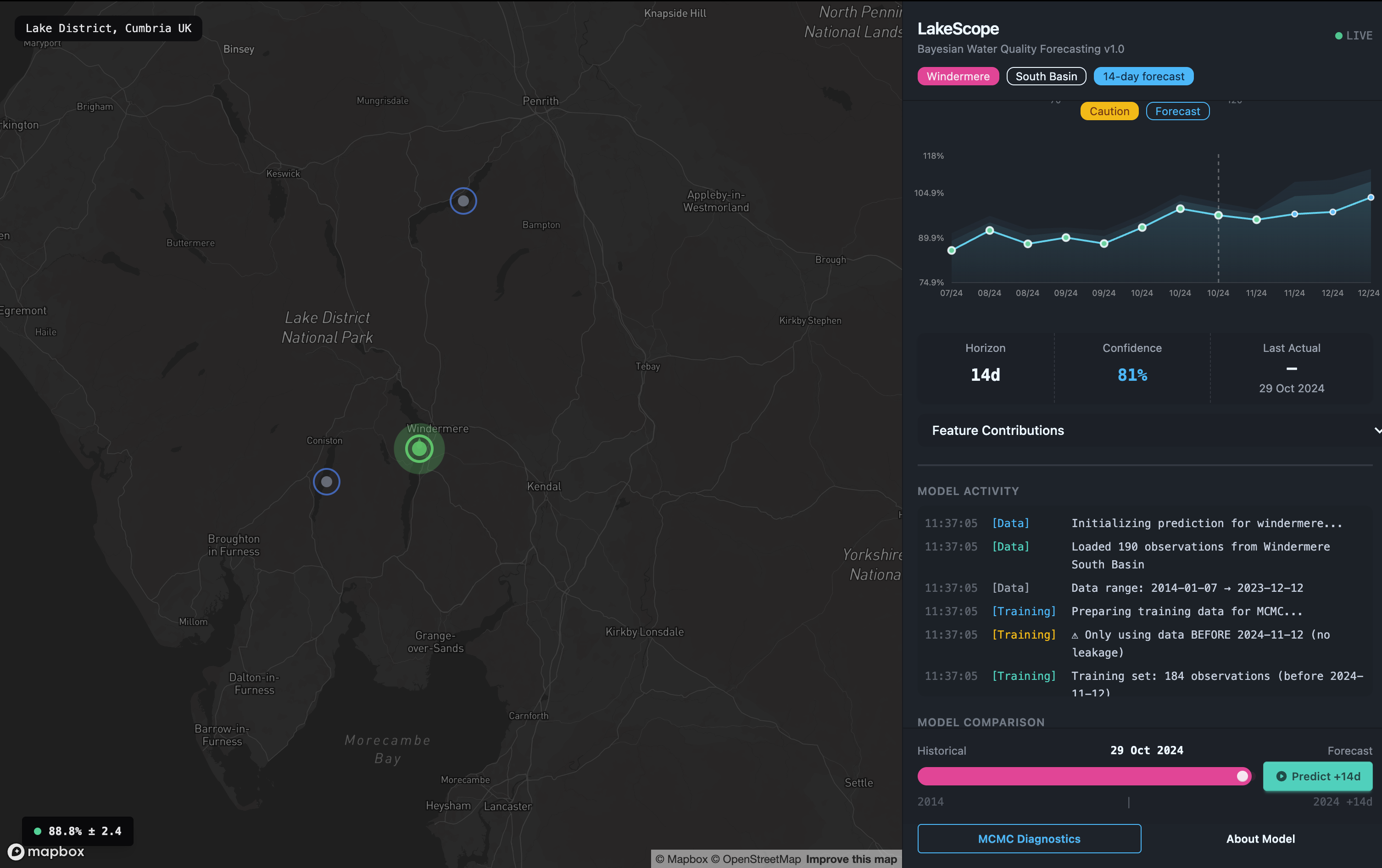Select the Coniston Water grey marker
Image resolution: width=1382 pixels, height=868 pixels.
[327, 481]
